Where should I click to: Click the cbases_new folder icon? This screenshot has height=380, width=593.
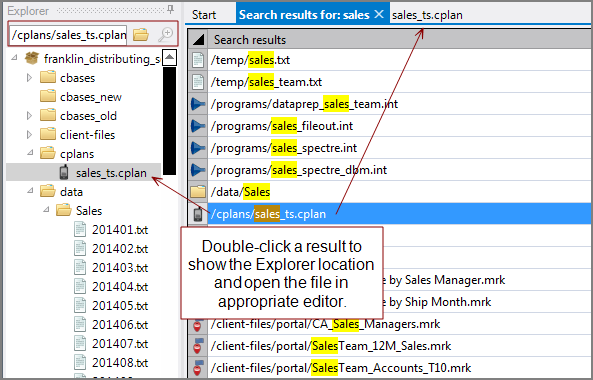[x=48, y=96]
